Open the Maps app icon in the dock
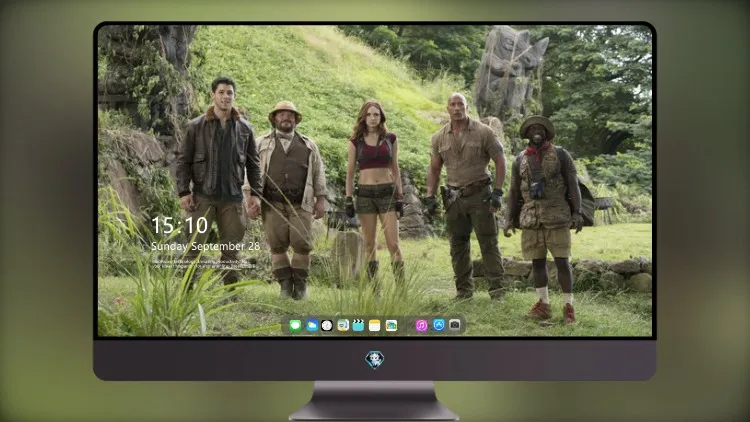This screenshot has width=750, height=422. click(343, 326)
